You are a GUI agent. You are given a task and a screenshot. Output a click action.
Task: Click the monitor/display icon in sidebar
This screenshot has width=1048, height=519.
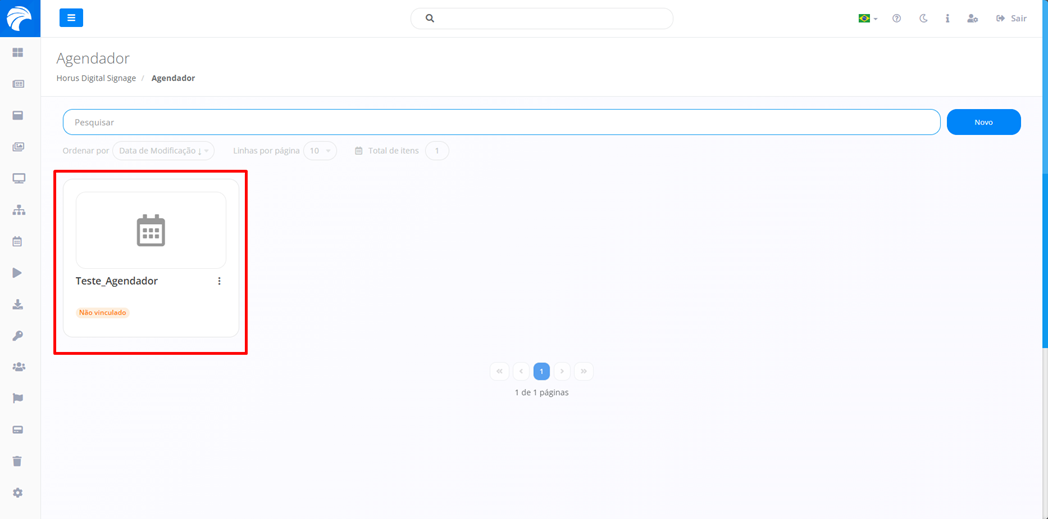pos(18,179)
